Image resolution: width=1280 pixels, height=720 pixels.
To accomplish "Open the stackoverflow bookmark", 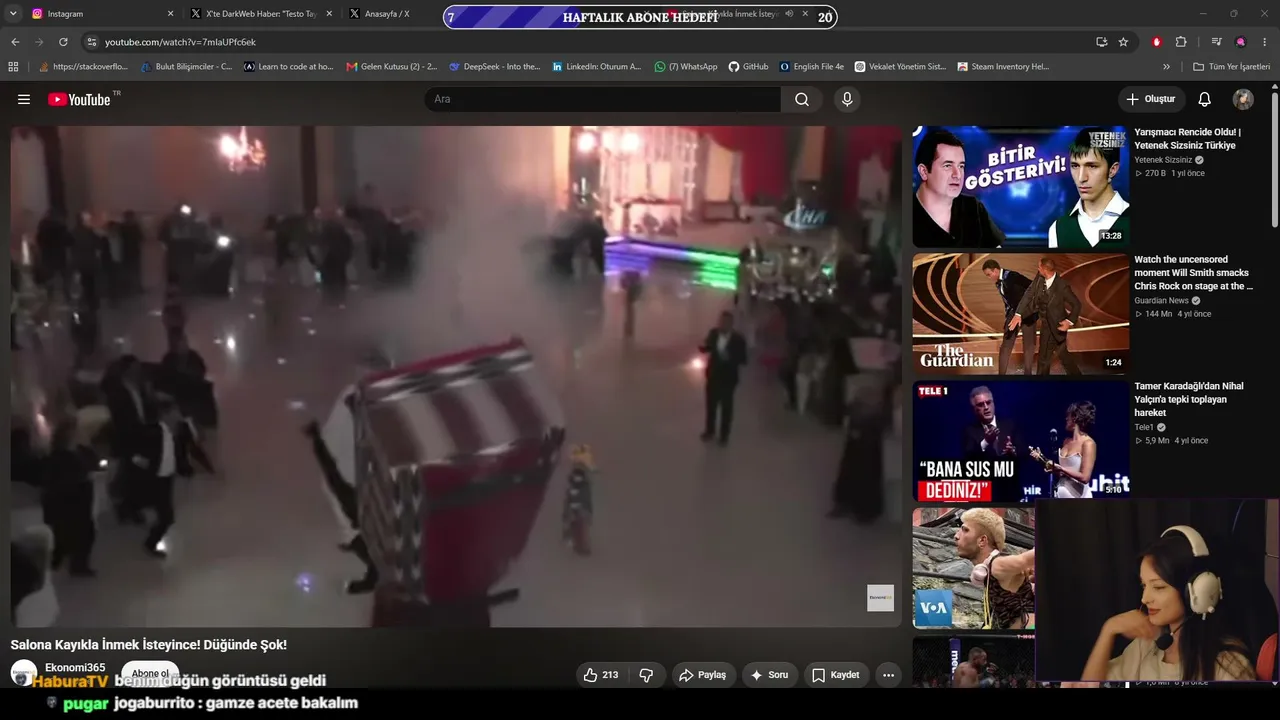I will [x=83, y=67].
